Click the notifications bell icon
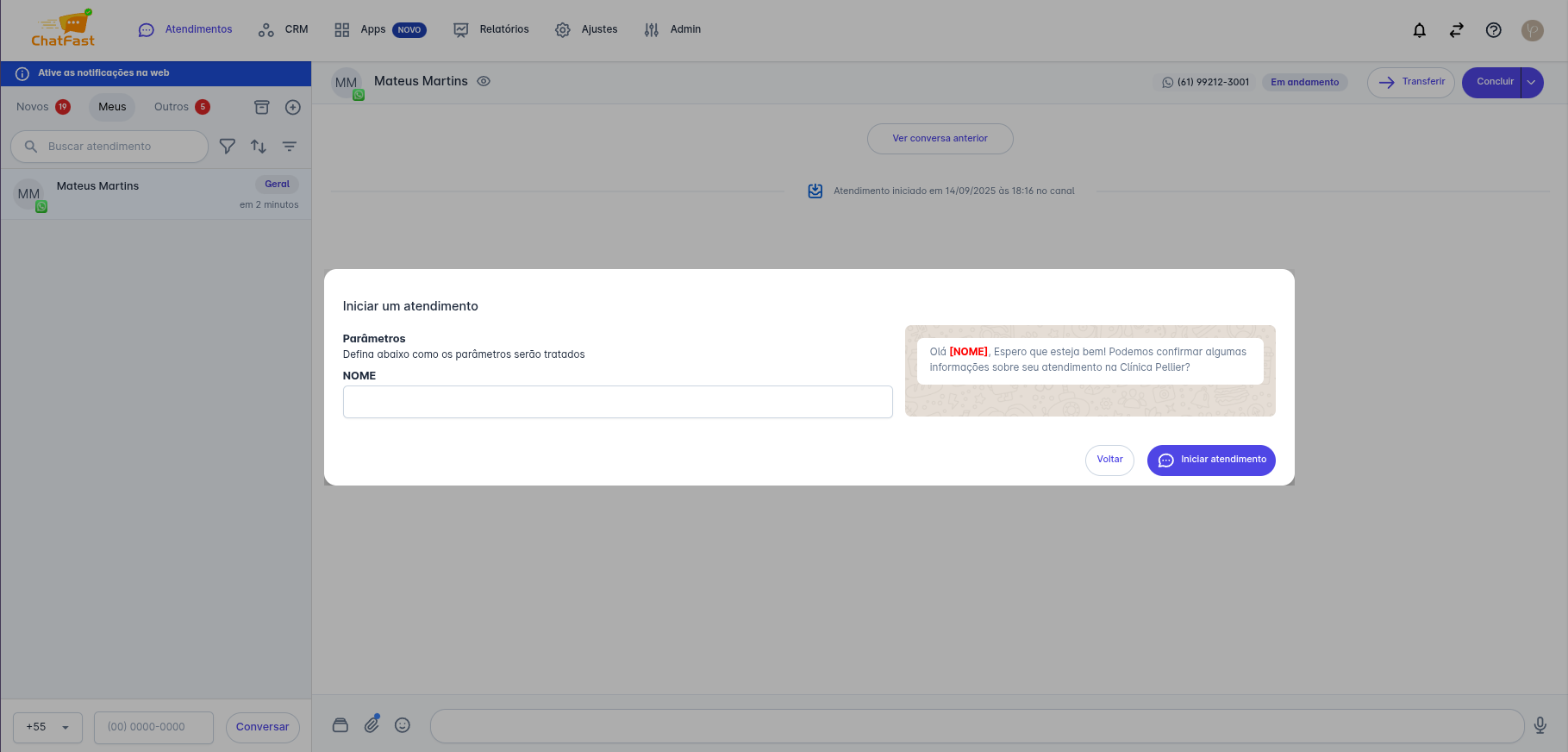 [x=1419, y=30]
